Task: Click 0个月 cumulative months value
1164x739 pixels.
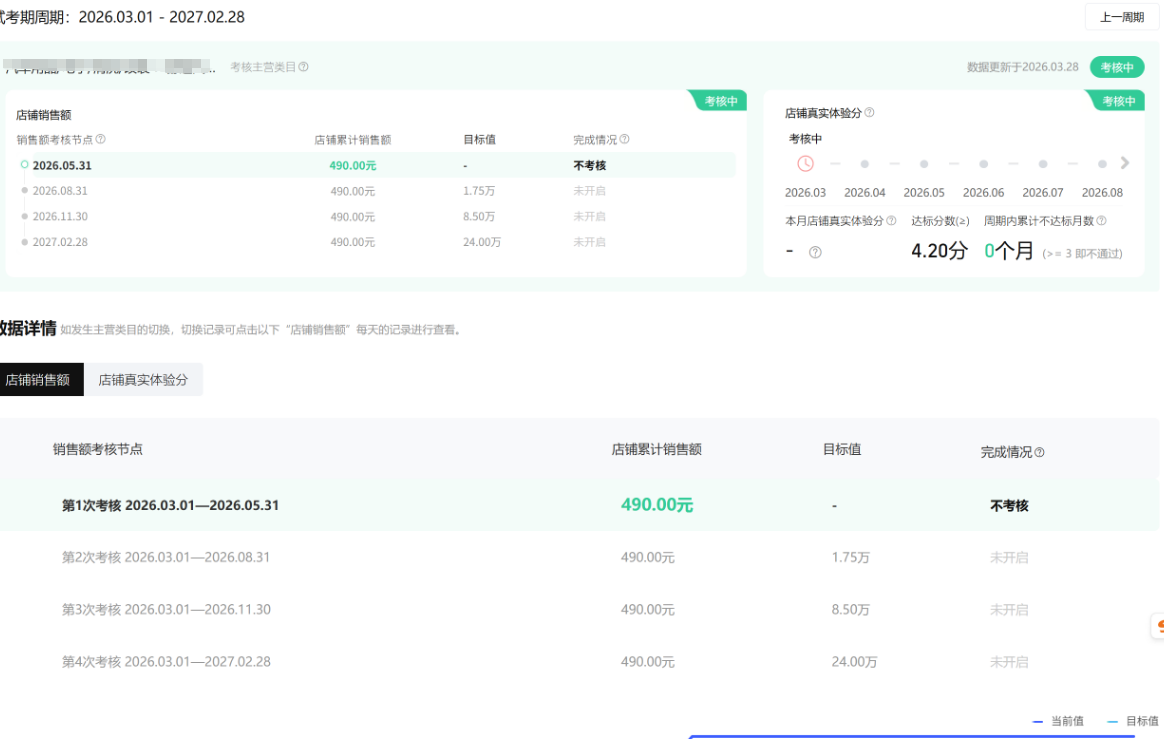Action: 1009,251
